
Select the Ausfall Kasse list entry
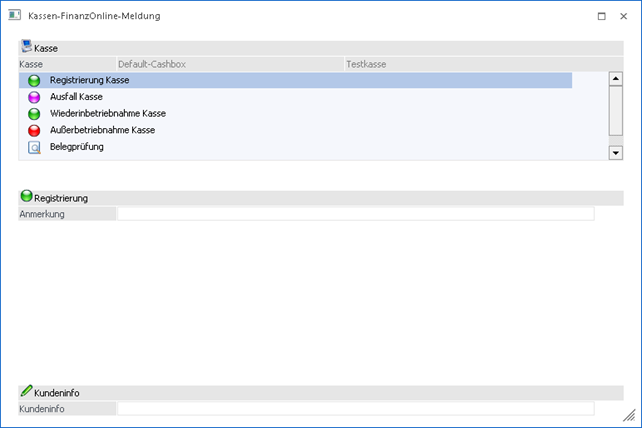click(x=76, y=97)
